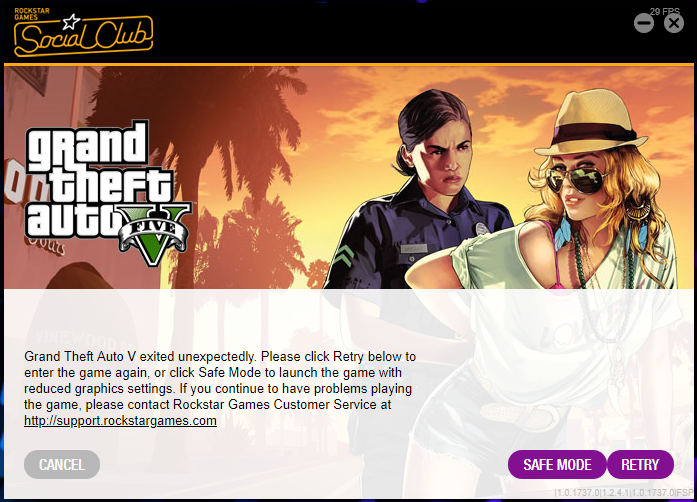This screenshot has height=502, width=697.
Task: Launch the game in SAFE MODE
Action: [557, 465]
